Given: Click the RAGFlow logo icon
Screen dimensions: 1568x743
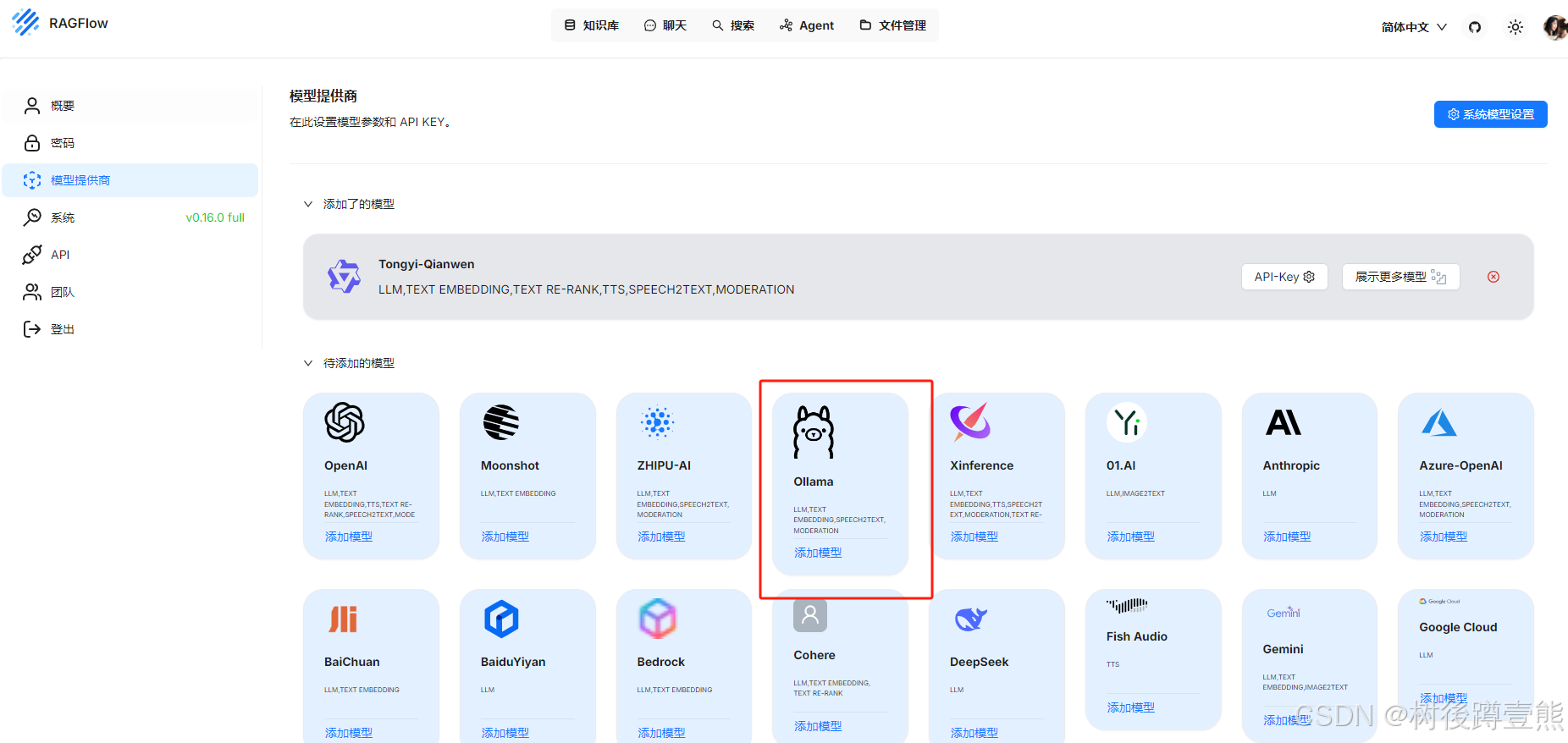Looking at the screenshot, I should [25, 22].
